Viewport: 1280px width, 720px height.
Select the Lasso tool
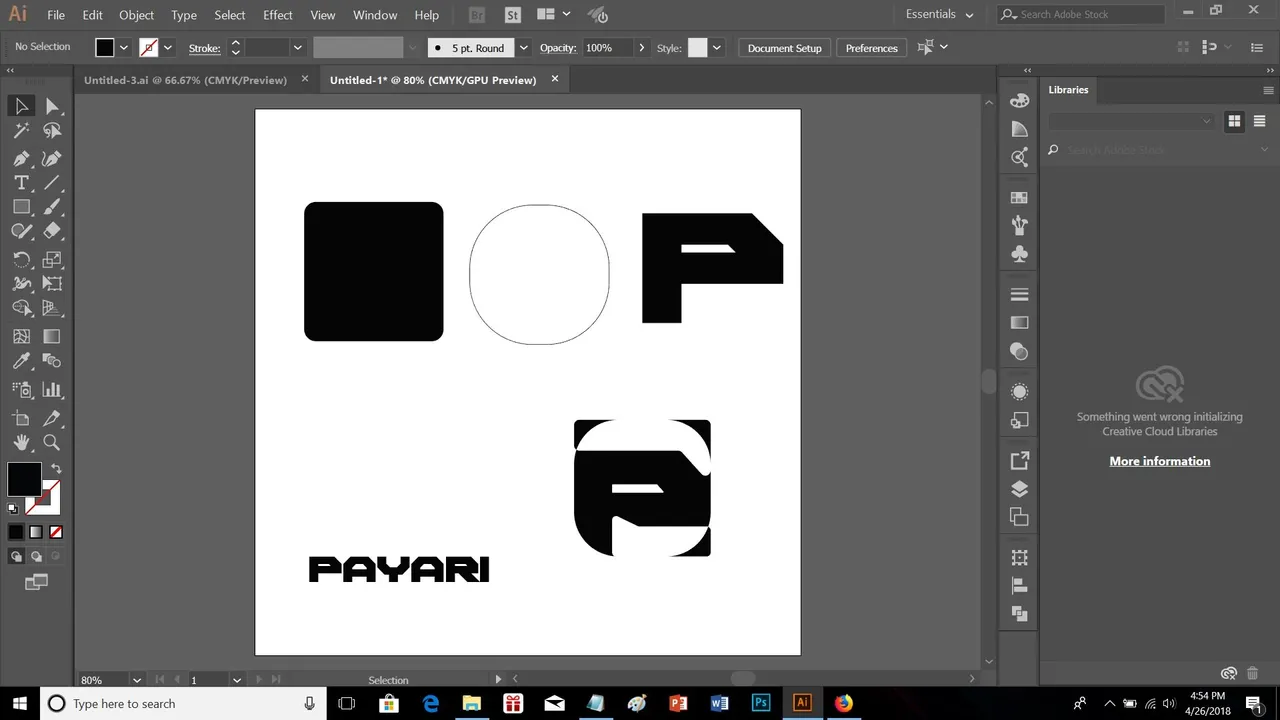pyautogui.click(x=52, y=130)
